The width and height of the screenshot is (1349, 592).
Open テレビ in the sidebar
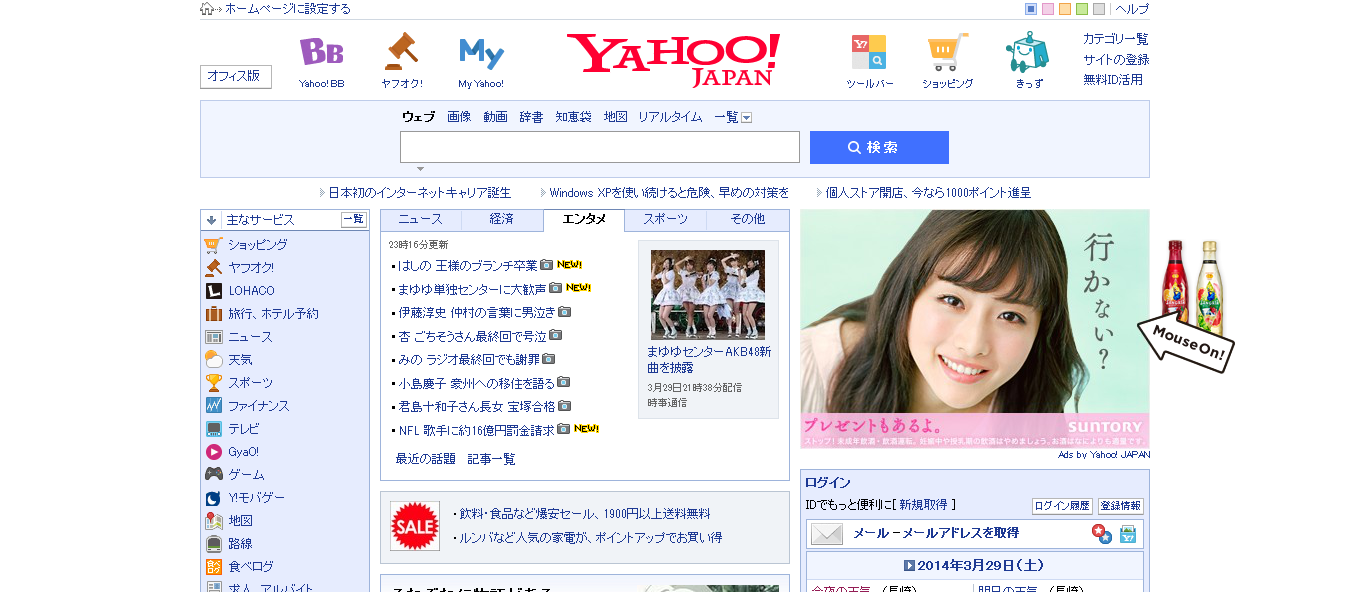pos(243,428)
